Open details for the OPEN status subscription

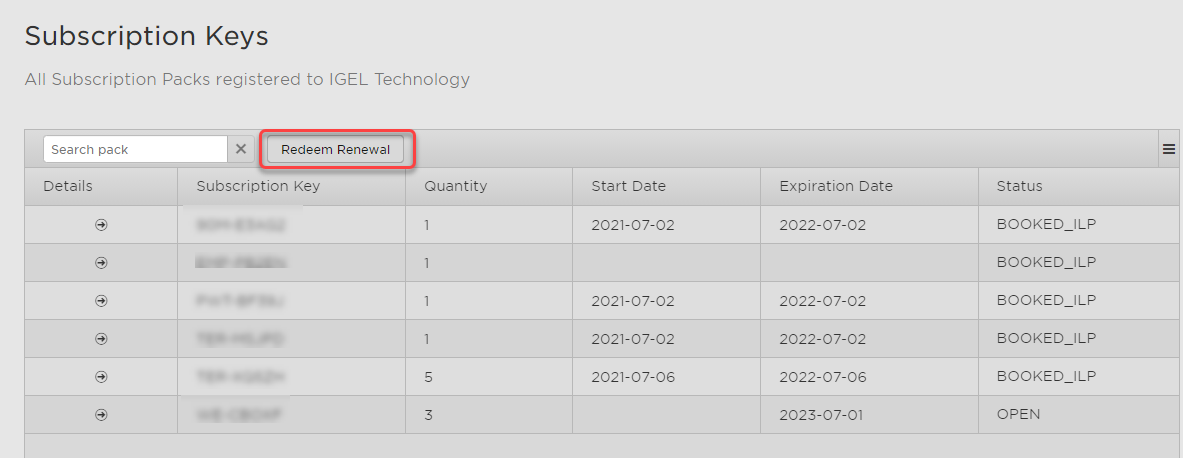point(101,415)
